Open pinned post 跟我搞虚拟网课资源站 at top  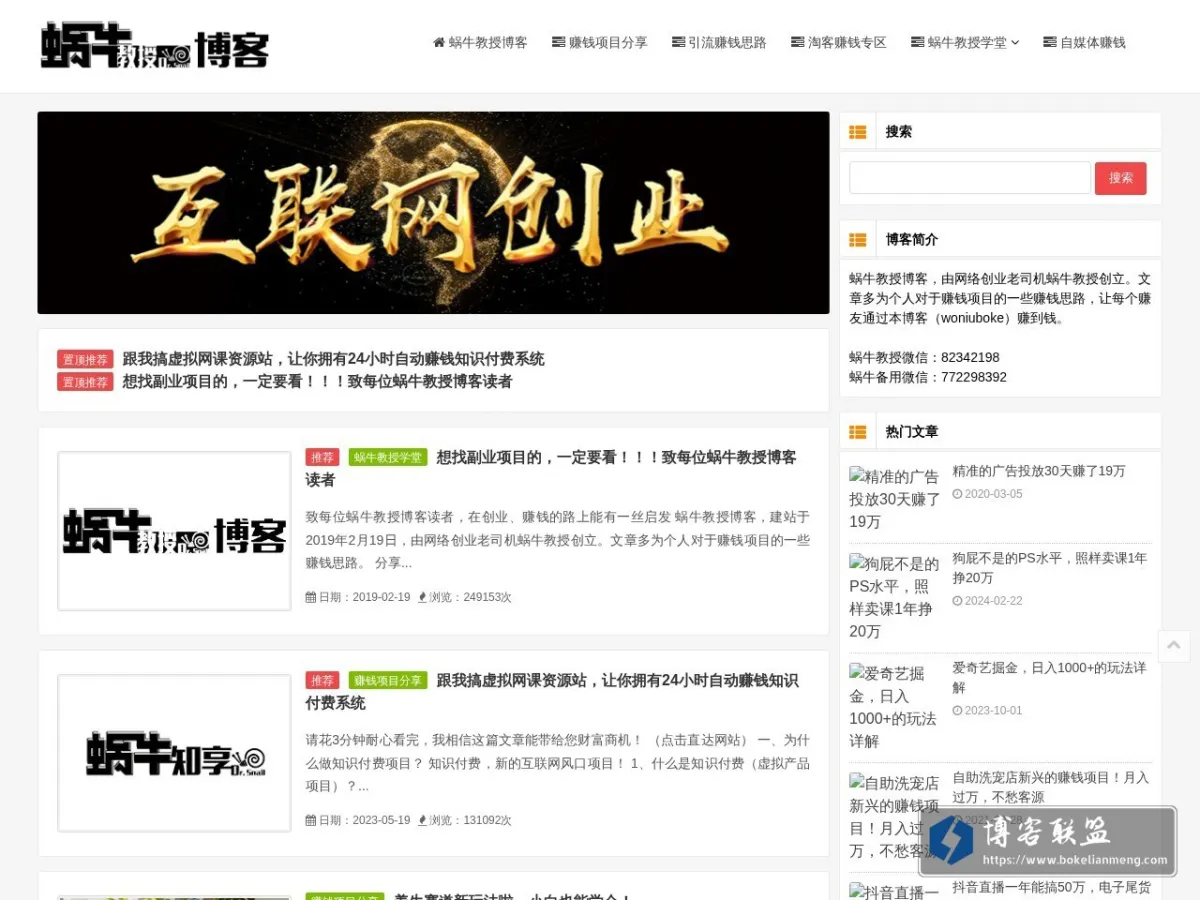pos(333,359)
